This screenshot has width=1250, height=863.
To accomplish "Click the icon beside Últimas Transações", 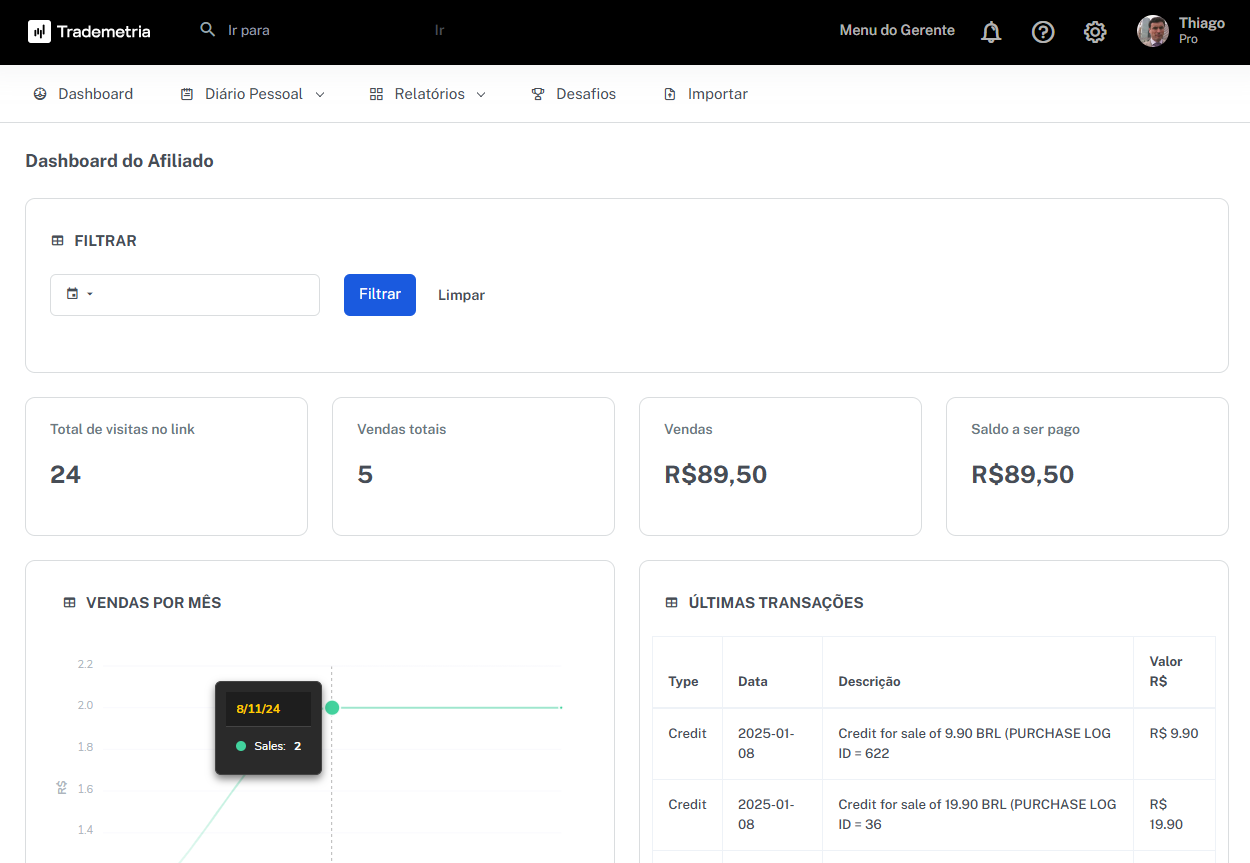I will [671, 603].
